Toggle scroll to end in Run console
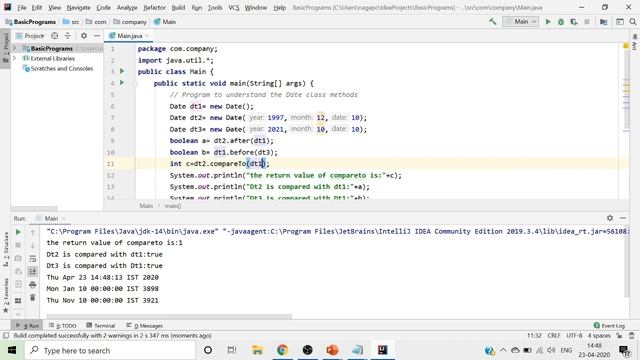The image size is (640, 360). pyautogui.click(x=33, y=271)
